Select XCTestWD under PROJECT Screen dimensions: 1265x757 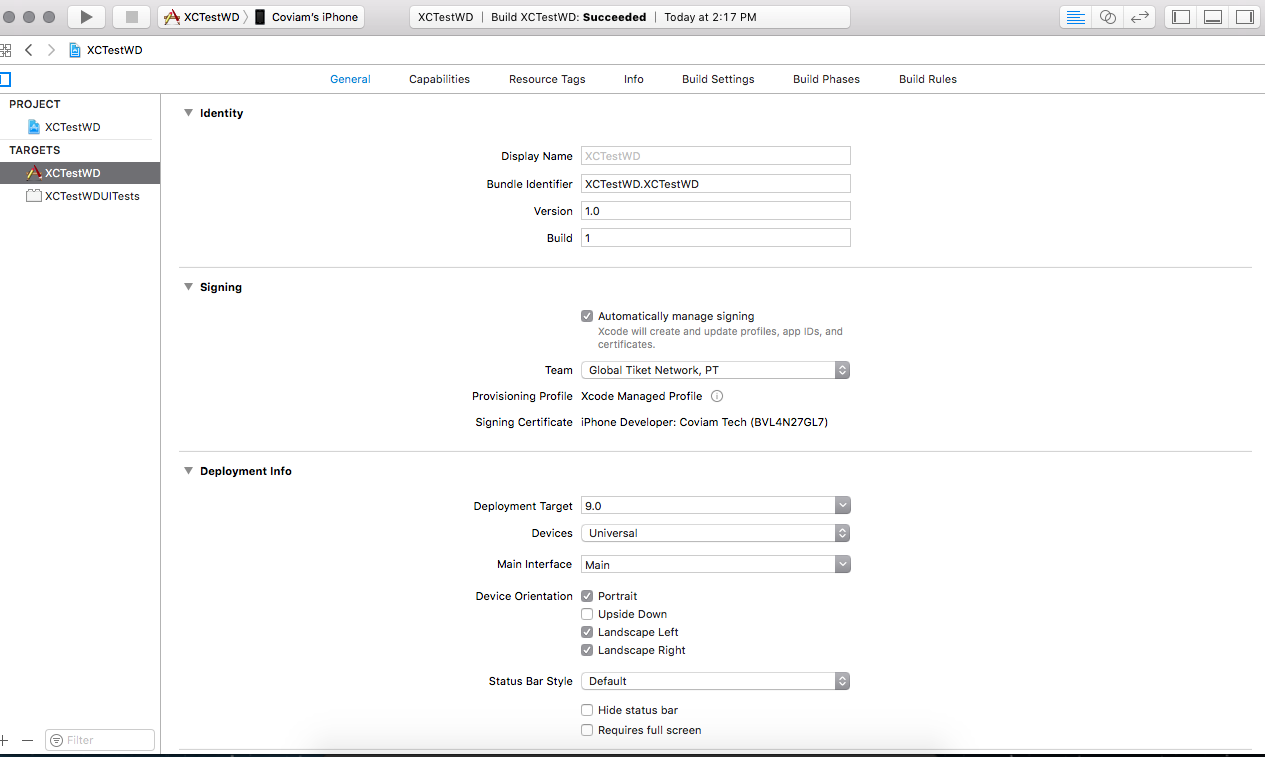[x=80, y=127]
